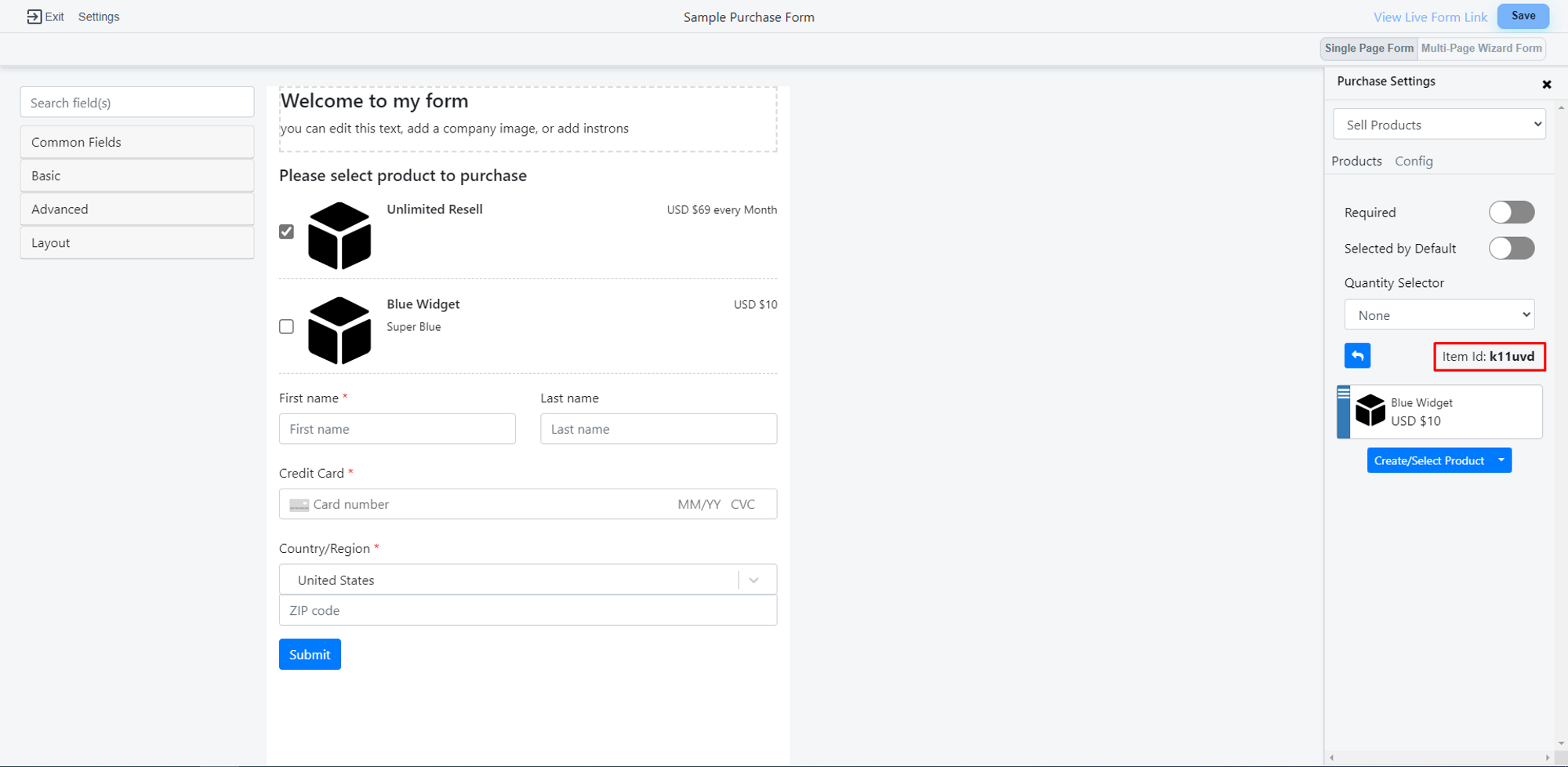
Task: Click the Unlimited Resell product cube image
Action: [339, 236]
